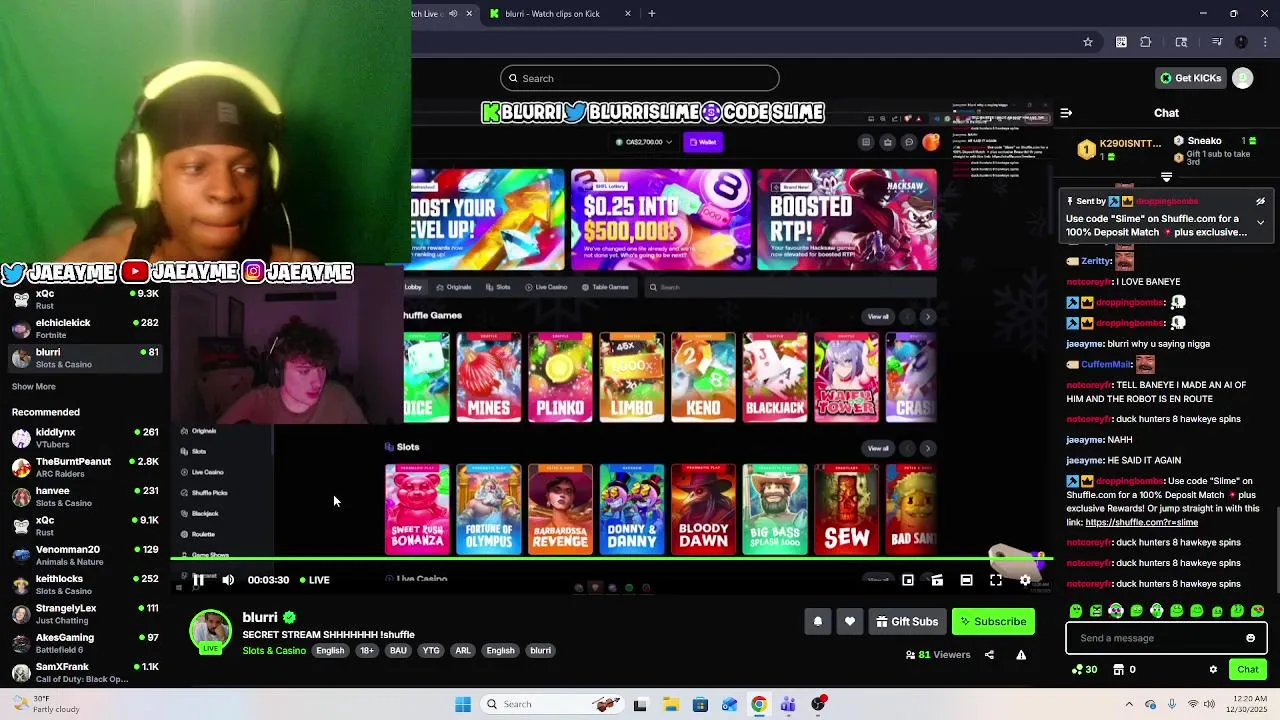Open the user profile avatar menu

point(1243,78)
